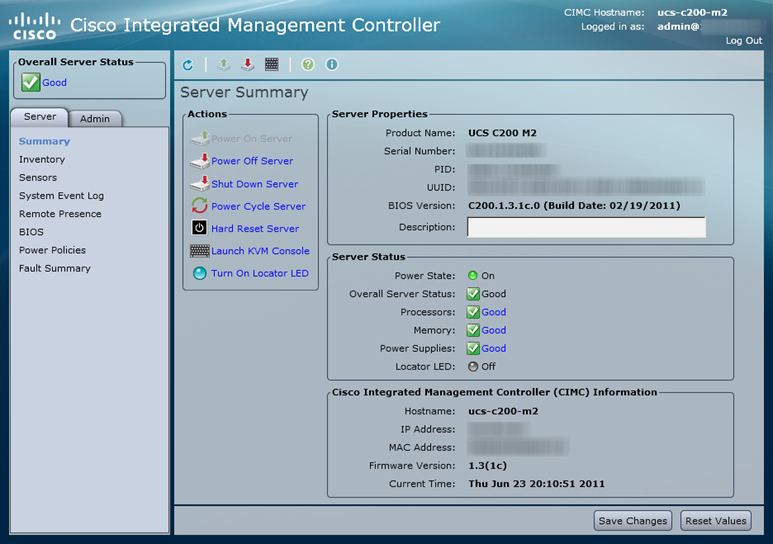The image size is (773, 544).
Task: Click the Locator LED Off value
Action: click(x=488, y=366)
